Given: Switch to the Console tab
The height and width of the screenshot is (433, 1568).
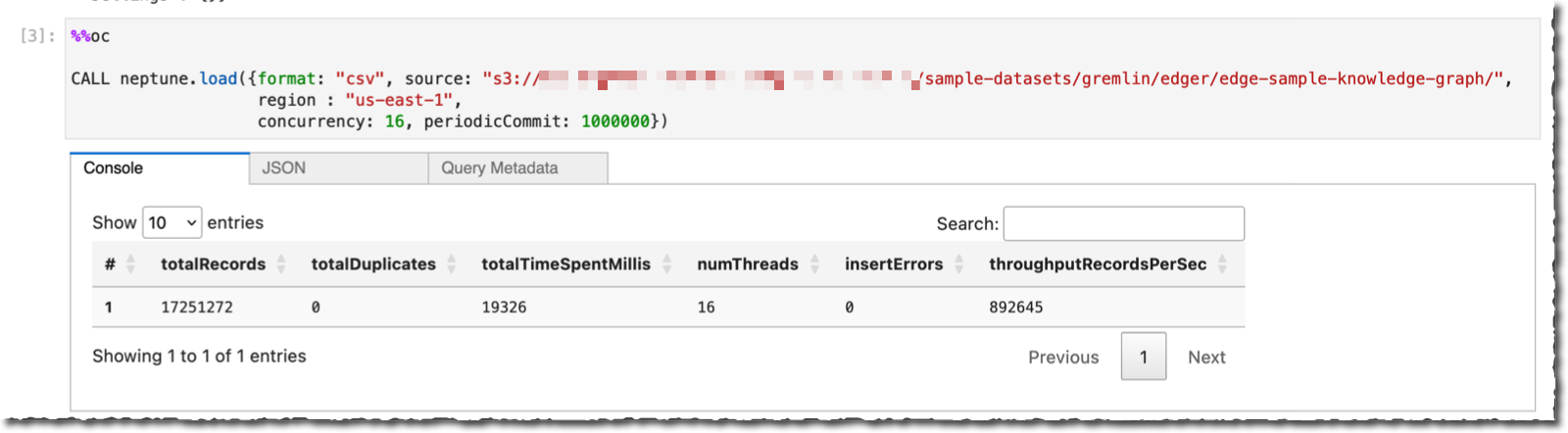Looking at the screenshot, I should (x=160, y=168).
